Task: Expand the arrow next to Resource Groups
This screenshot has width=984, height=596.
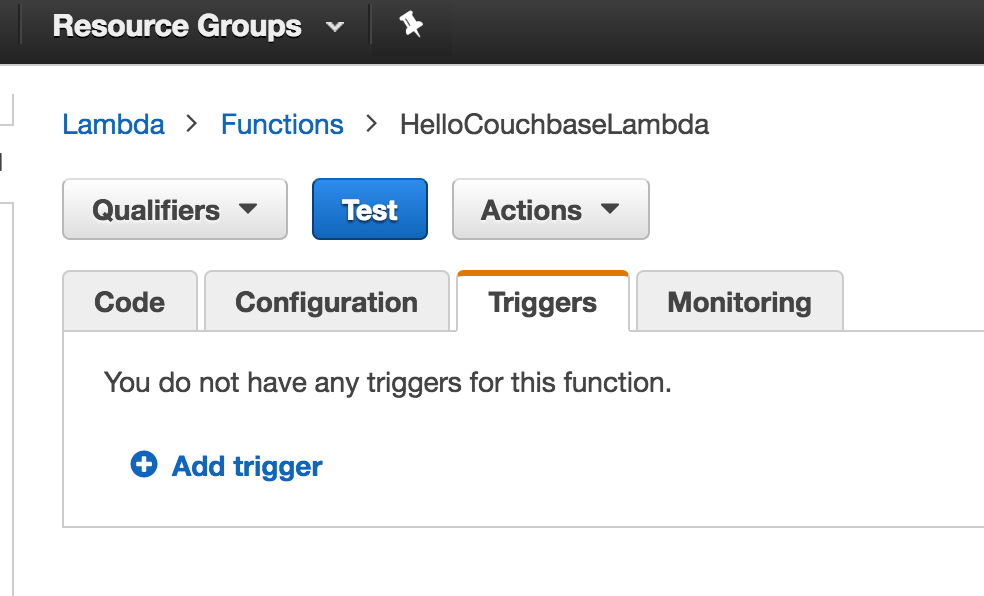Action: pos(335,27)
